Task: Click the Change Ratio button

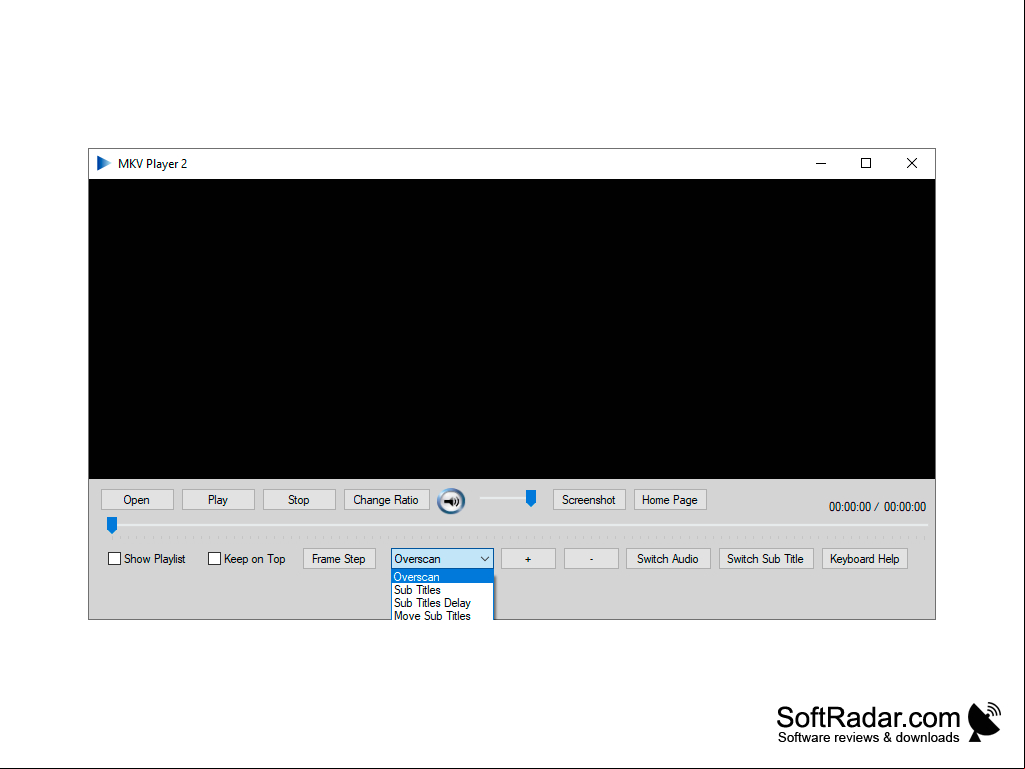Action: click(x=386, y=500)
